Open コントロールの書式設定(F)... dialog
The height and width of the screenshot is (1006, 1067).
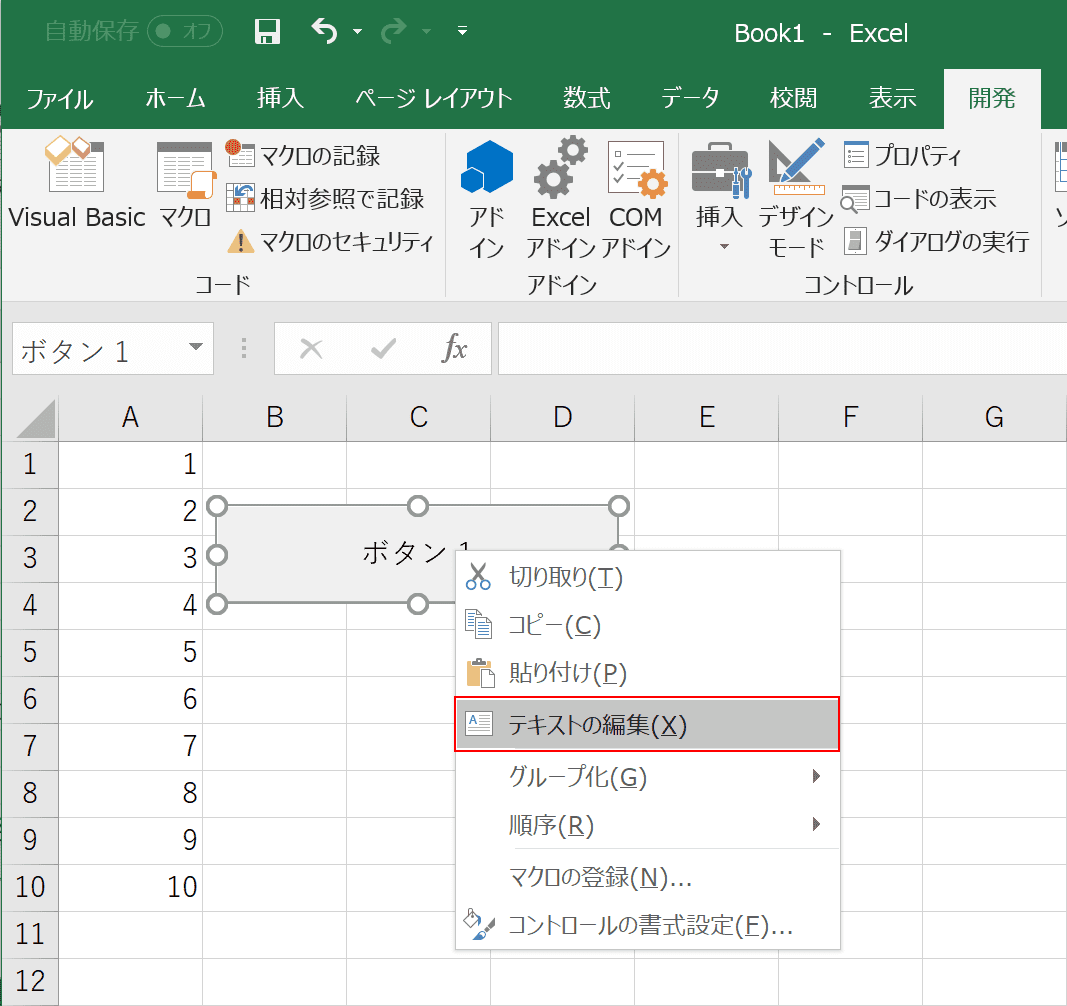(x=647, y=925)
